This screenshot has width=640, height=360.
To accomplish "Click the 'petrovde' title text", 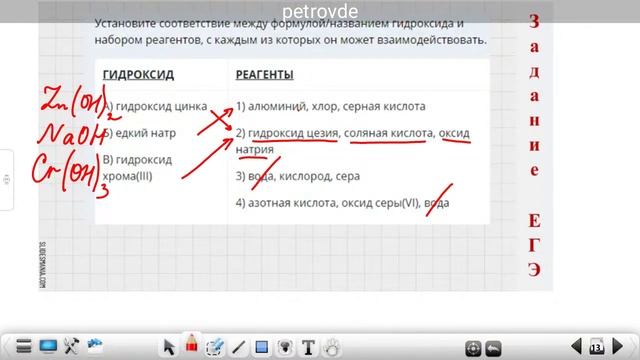I will click(320, 11).
